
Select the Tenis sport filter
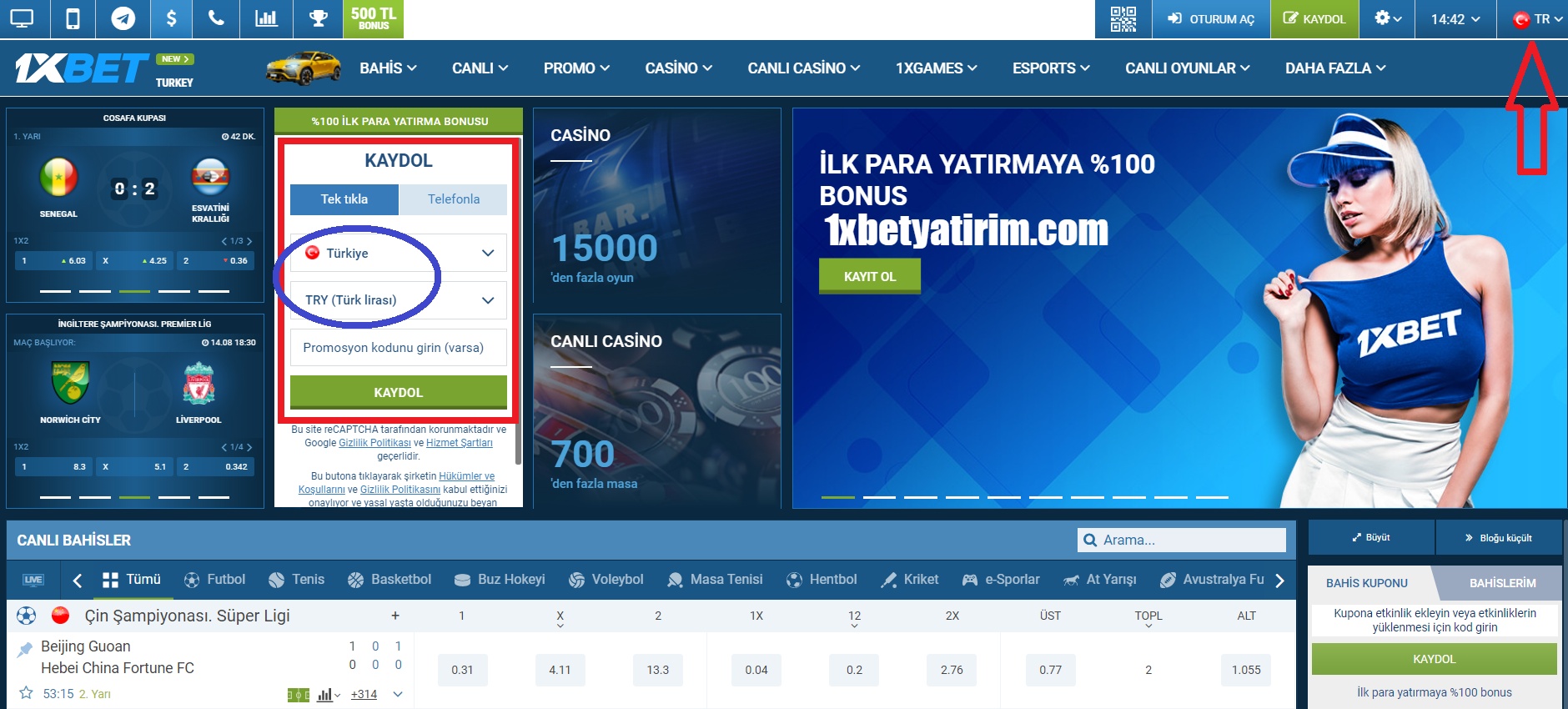[296, 580]
